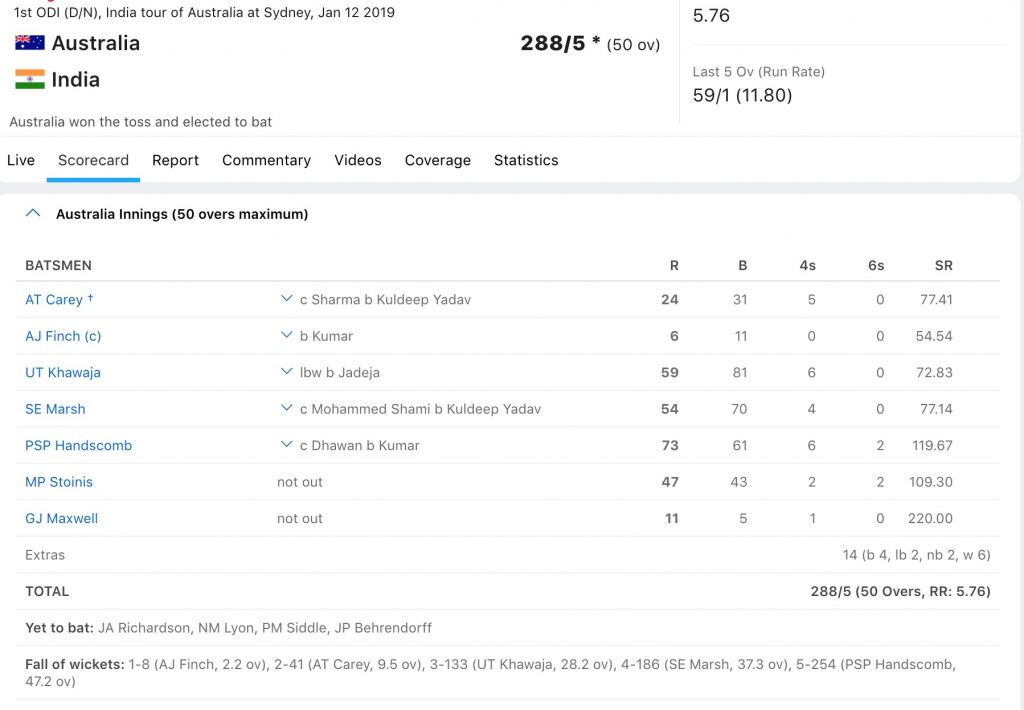The width and height of the screenshot is (1024, 710).
Task: Select the Report tab
Action: coord(175,160)
